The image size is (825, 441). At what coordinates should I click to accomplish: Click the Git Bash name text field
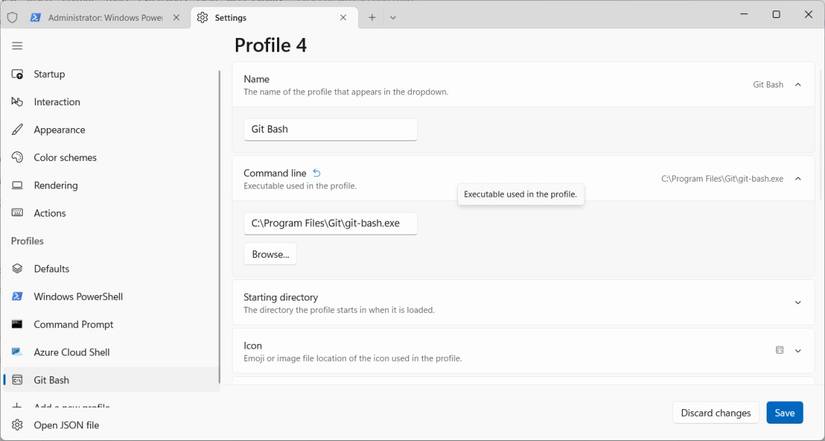[x=330, y=129]
